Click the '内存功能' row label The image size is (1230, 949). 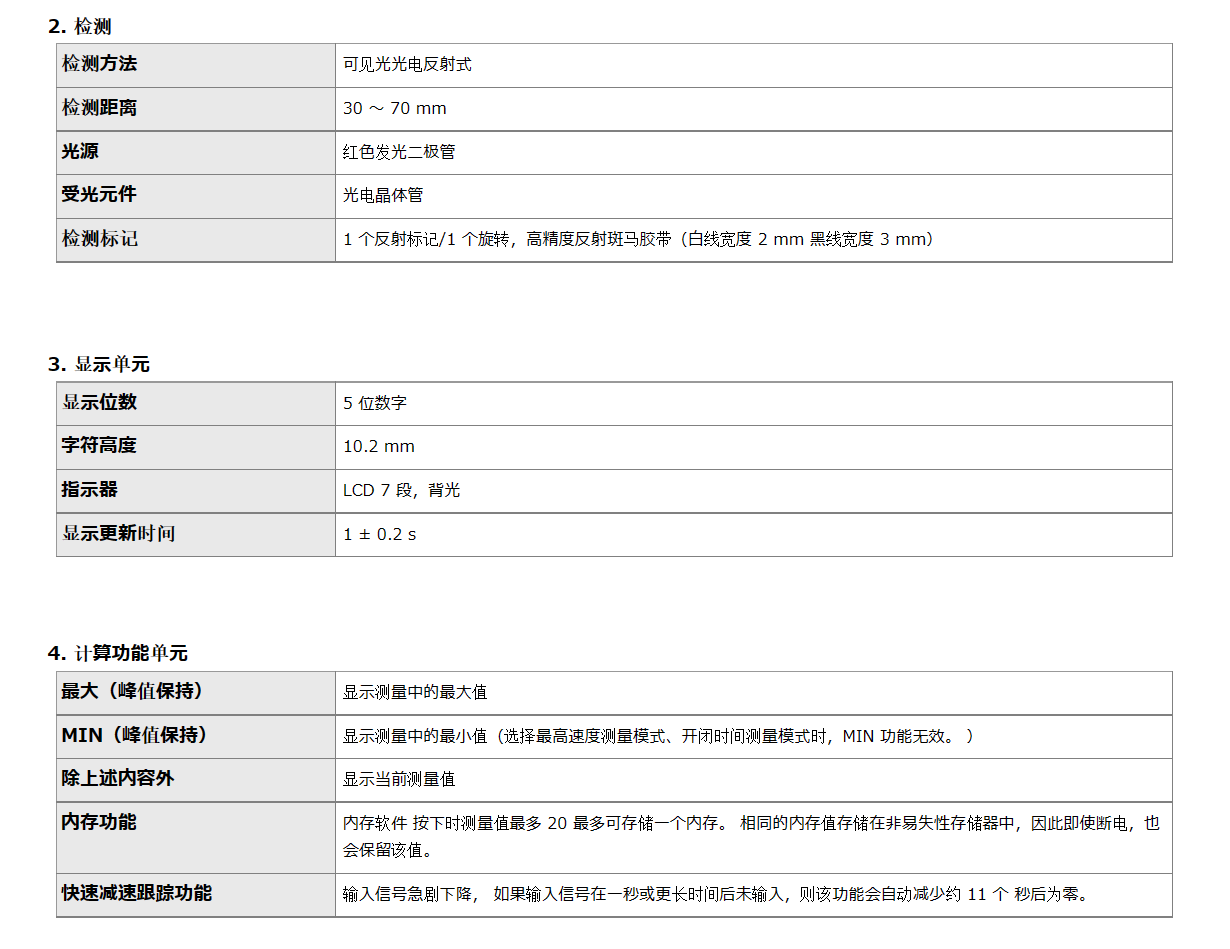tap(99, 822)
